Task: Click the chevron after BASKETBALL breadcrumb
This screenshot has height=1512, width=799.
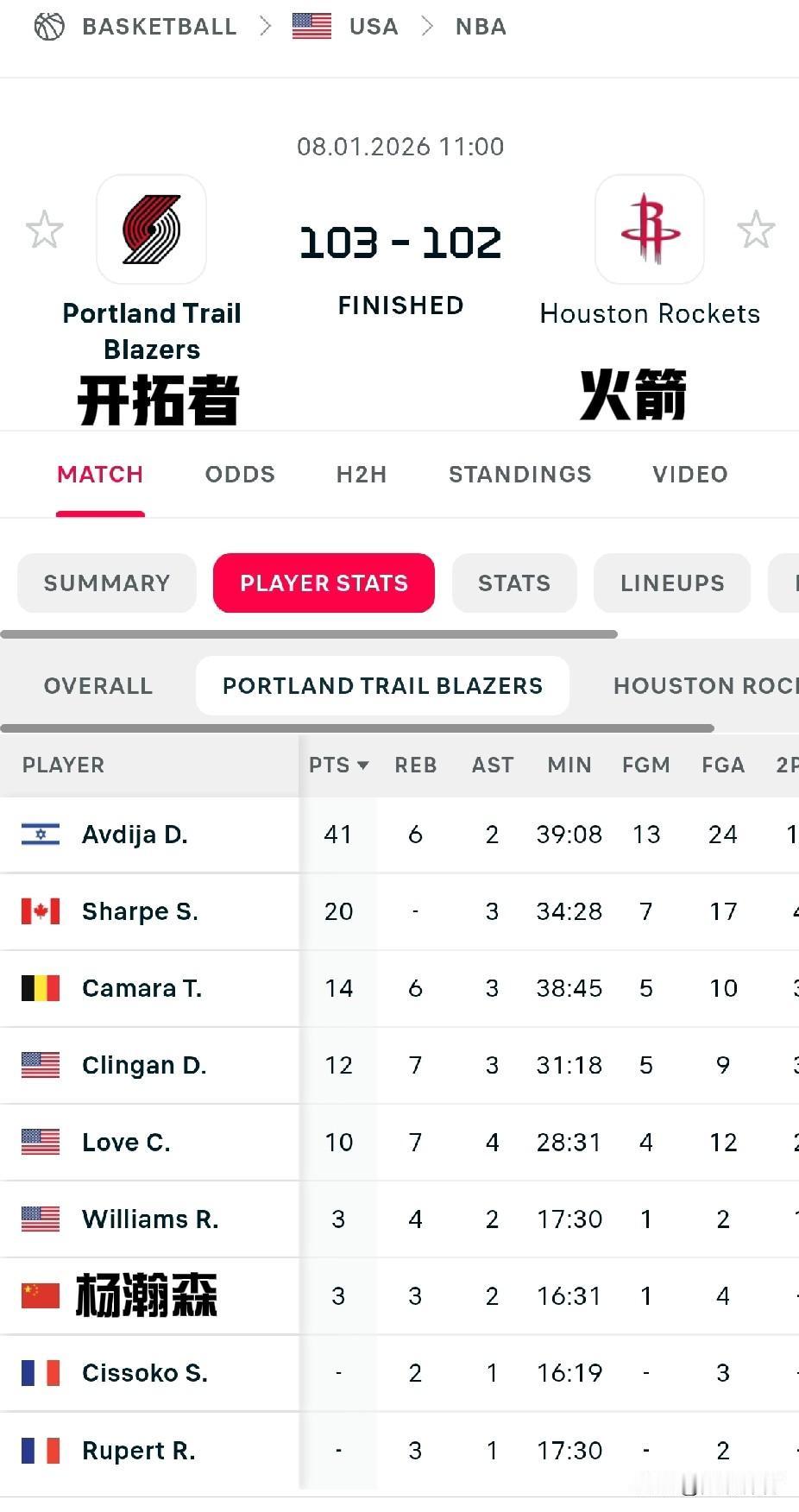Action: tap(264, 26)
